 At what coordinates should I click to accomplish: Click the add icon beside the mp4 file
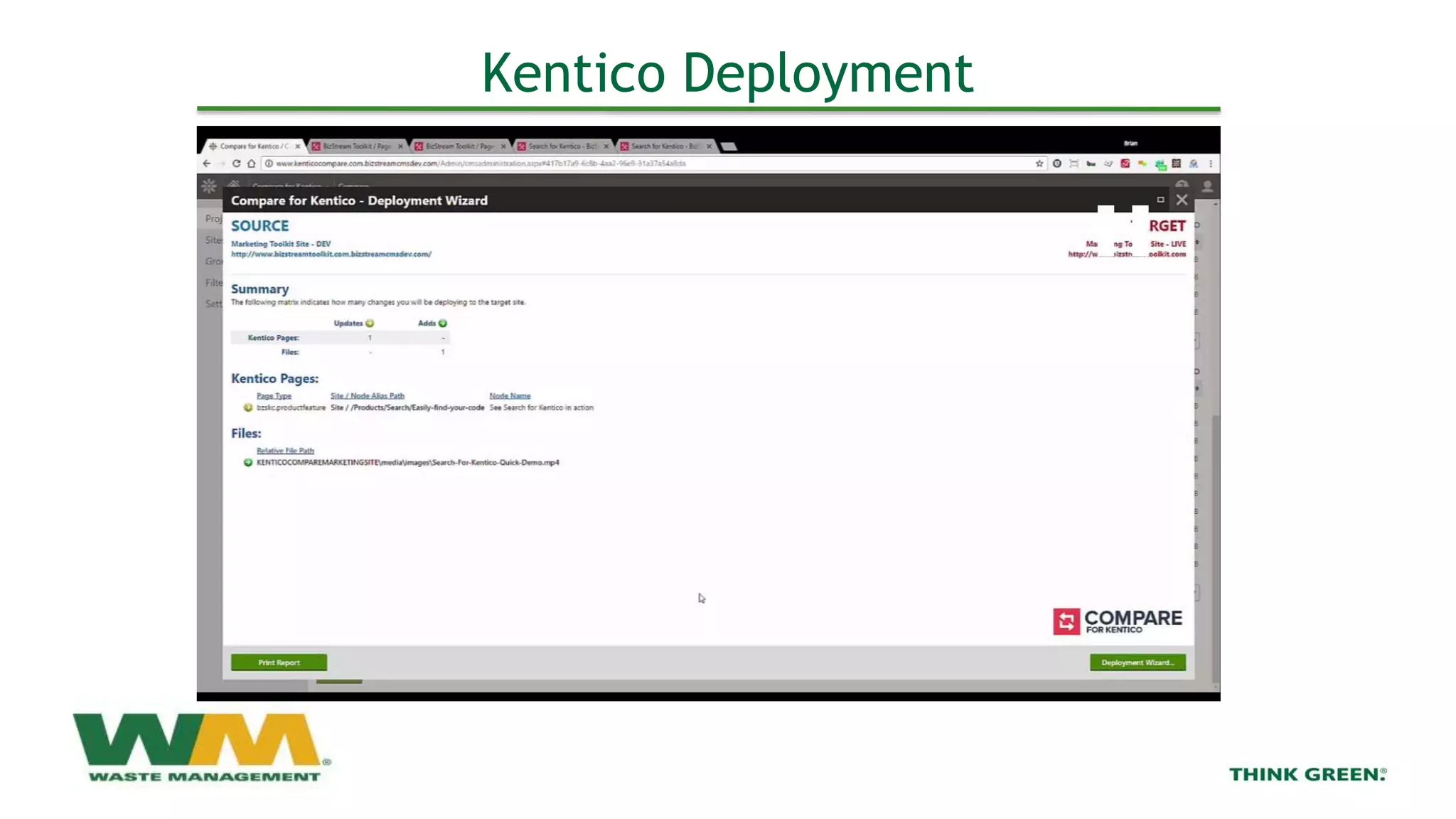pyautogui.click(x=248, y=463)
